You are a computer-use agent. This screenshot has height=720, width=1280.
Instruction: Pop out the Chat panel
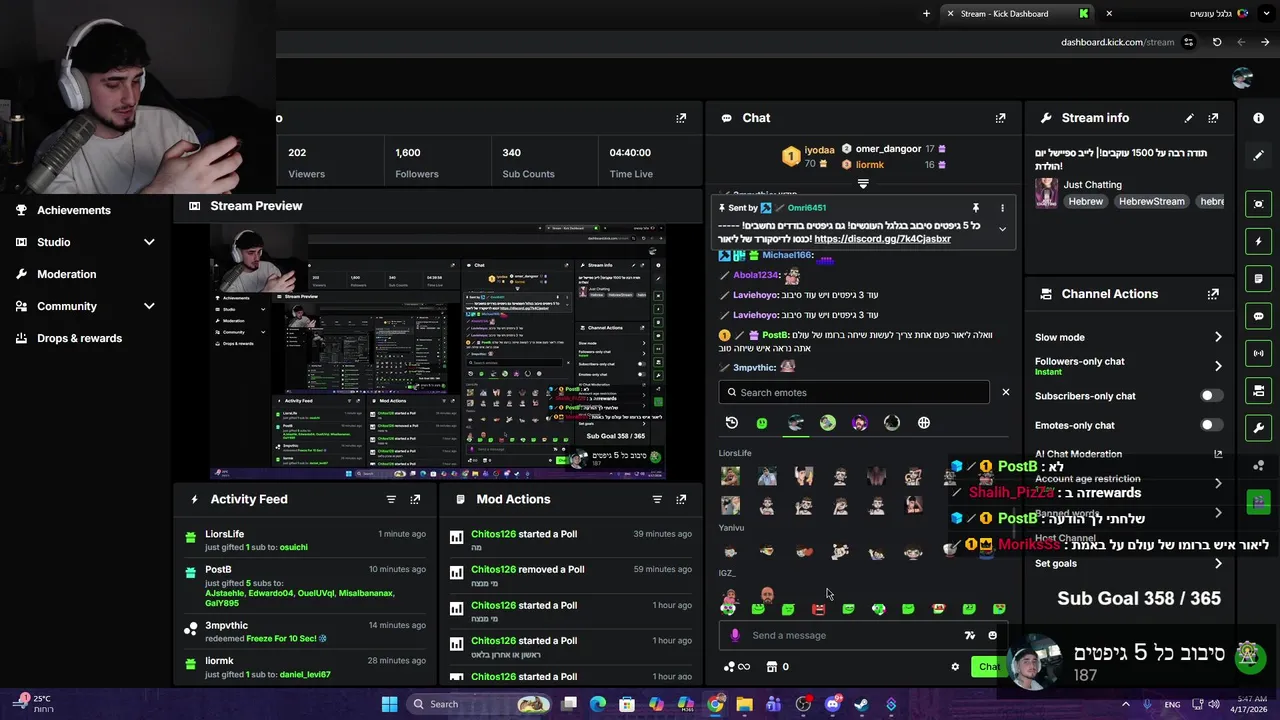(1000, 118)
